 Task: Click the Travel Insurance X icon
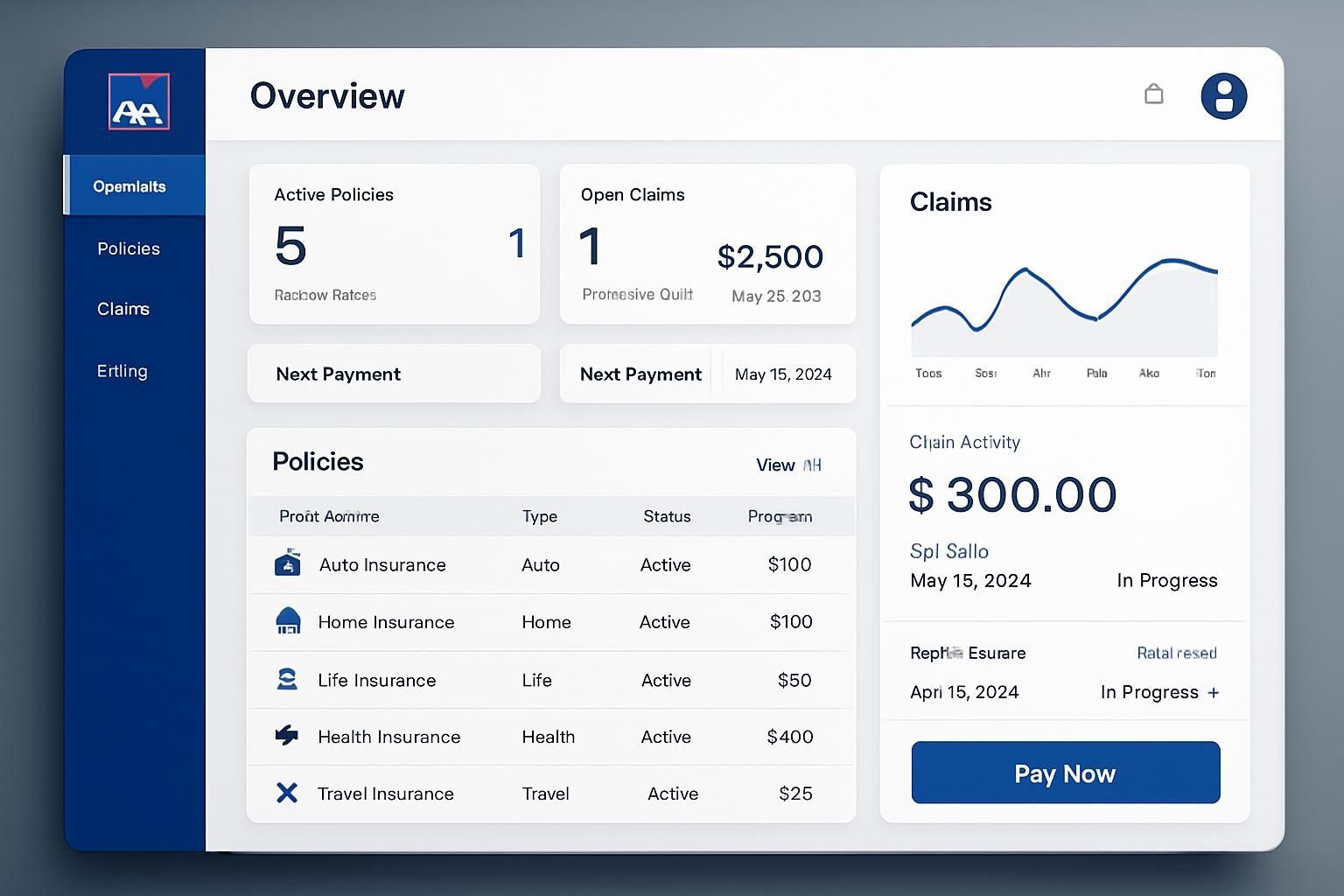coord(287,793)
